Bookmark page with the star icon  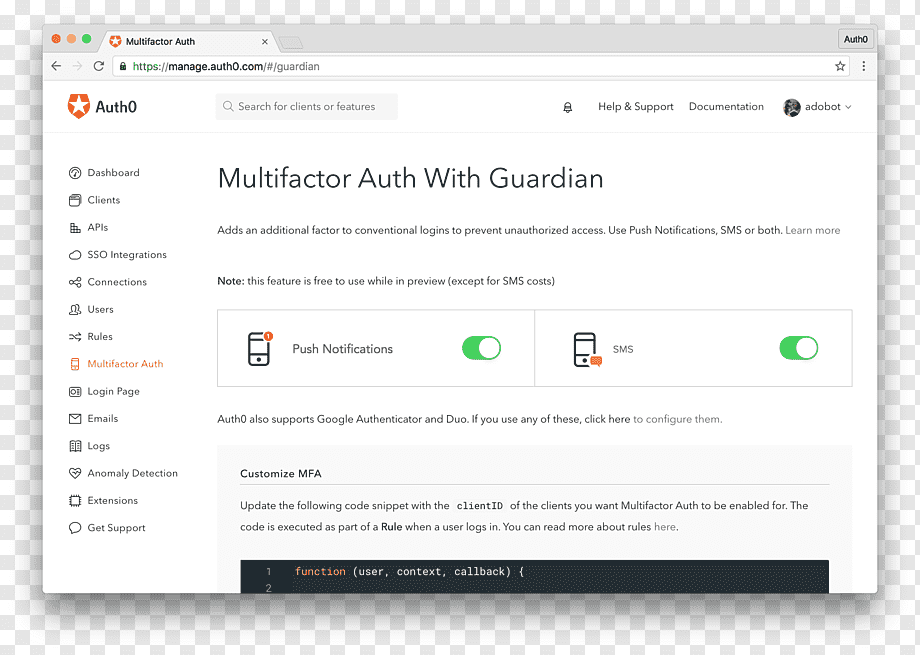pyautogui.click(x=840, y=66)
